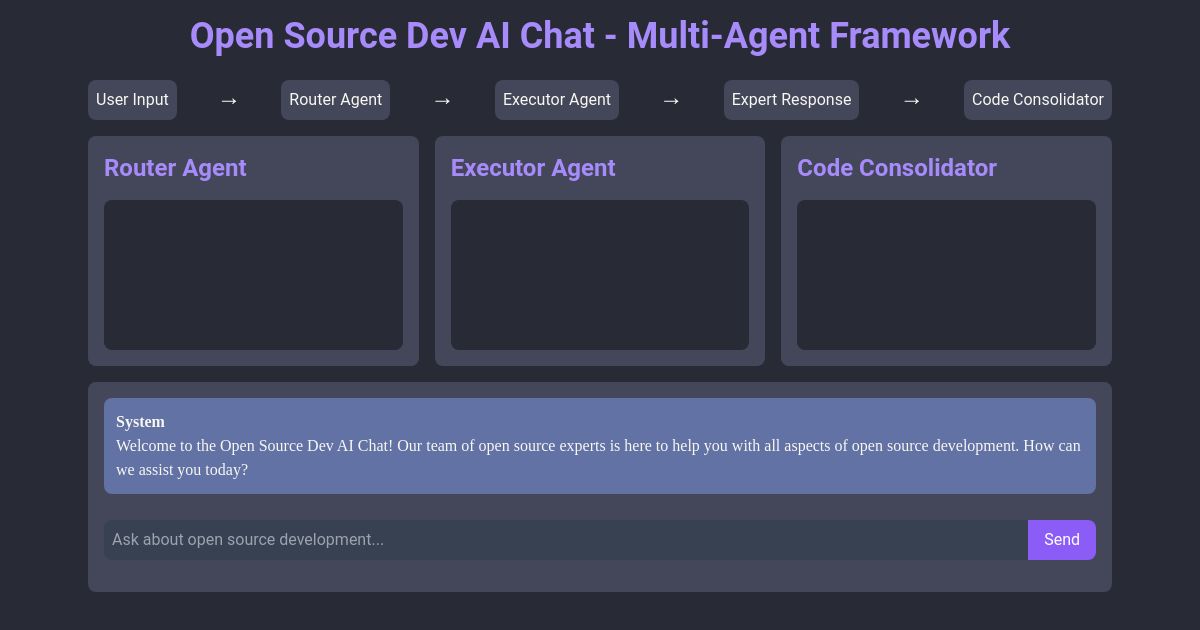The height and width of the screenshot is (630, 1200).
Task: Select the Code Consolidator workflow step chip
Action: tap(1037, 100)
